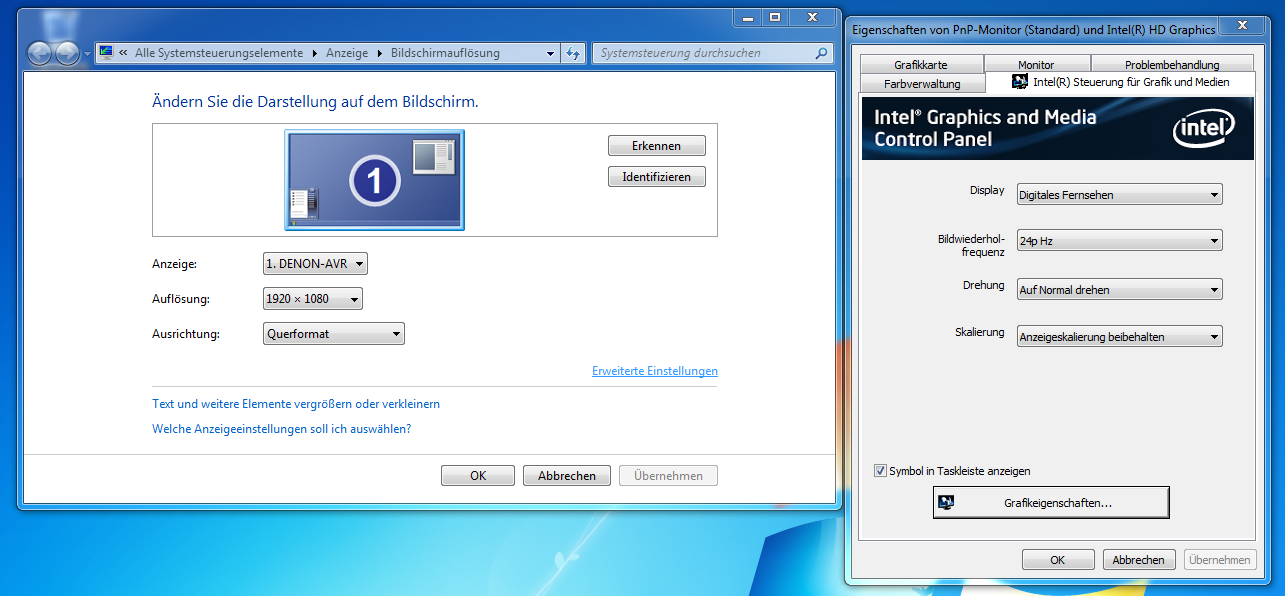This screenshot has width=1285, height=596.
Task: Click icon on Grafikeigenschaften button
Action: click(946, 502)
